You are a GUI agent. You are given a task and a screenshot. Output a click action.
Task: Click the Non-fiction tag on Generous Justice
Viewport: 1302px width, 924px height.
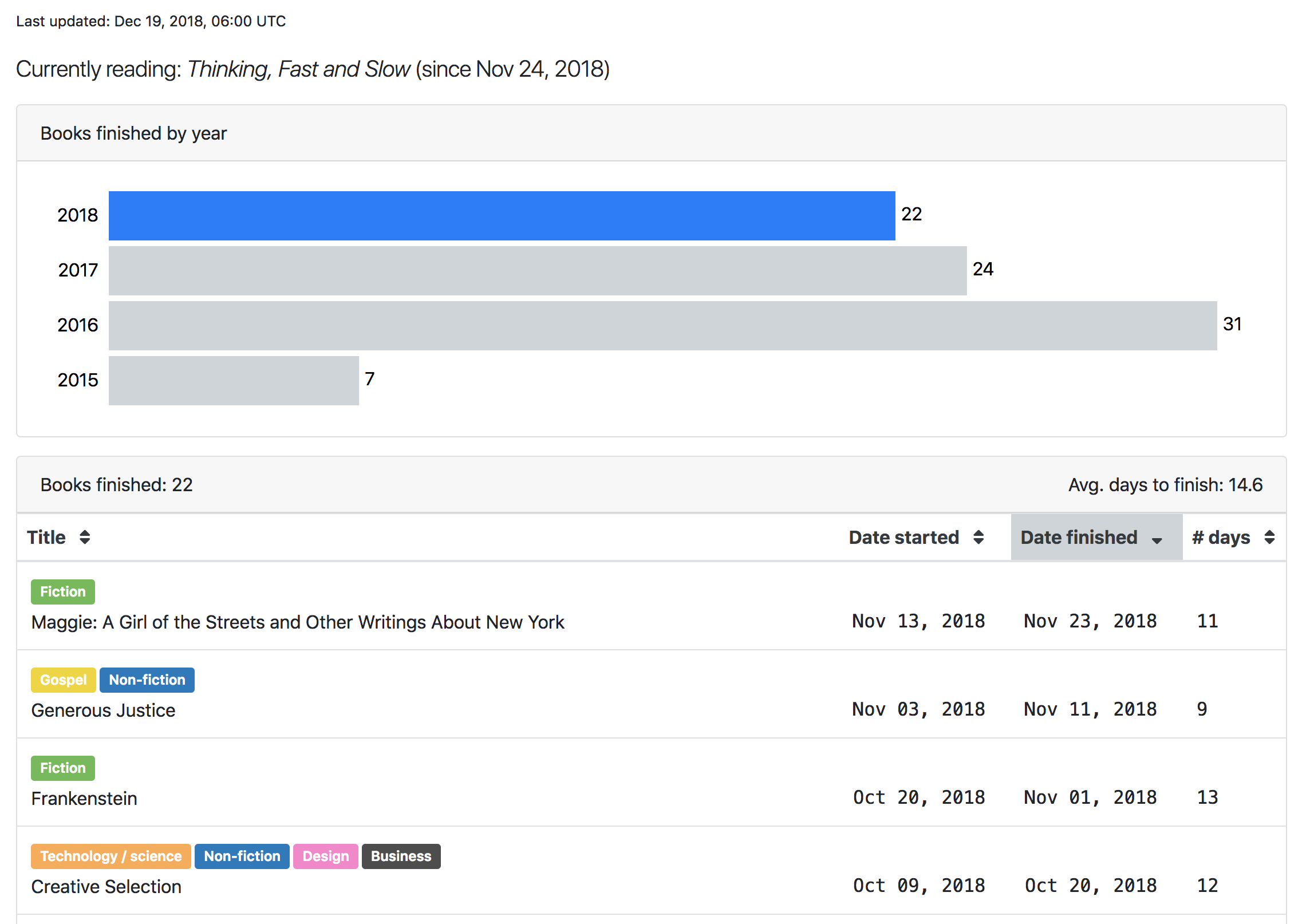[x=147, y=680]
